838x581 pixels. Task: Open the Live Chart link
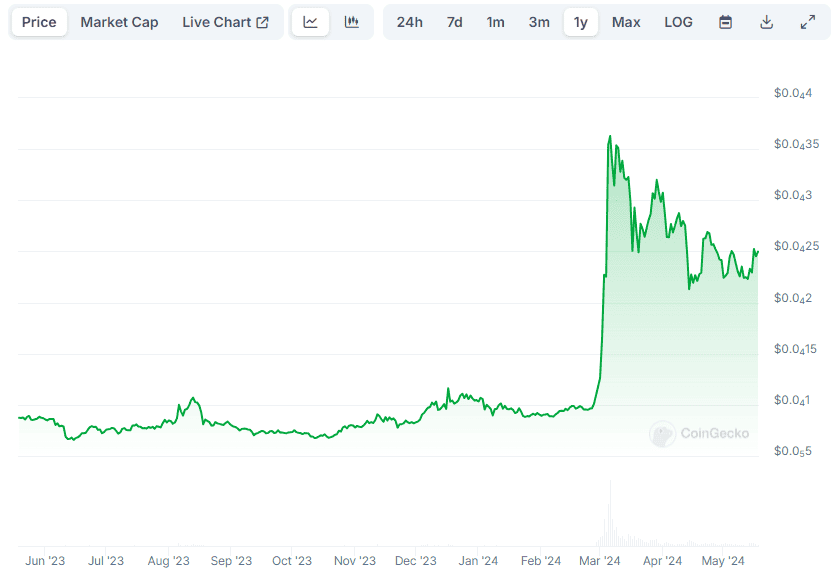coord(225,22)
